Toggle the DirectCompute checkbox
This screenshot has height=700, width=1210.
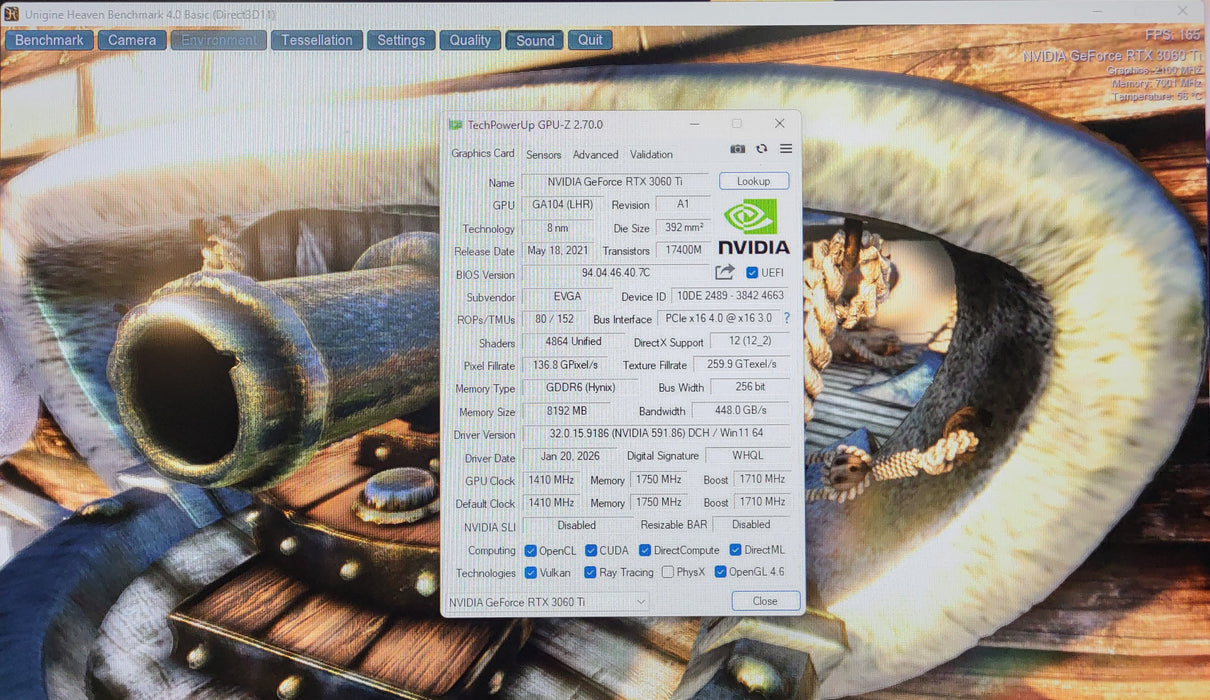coord(645,551)
